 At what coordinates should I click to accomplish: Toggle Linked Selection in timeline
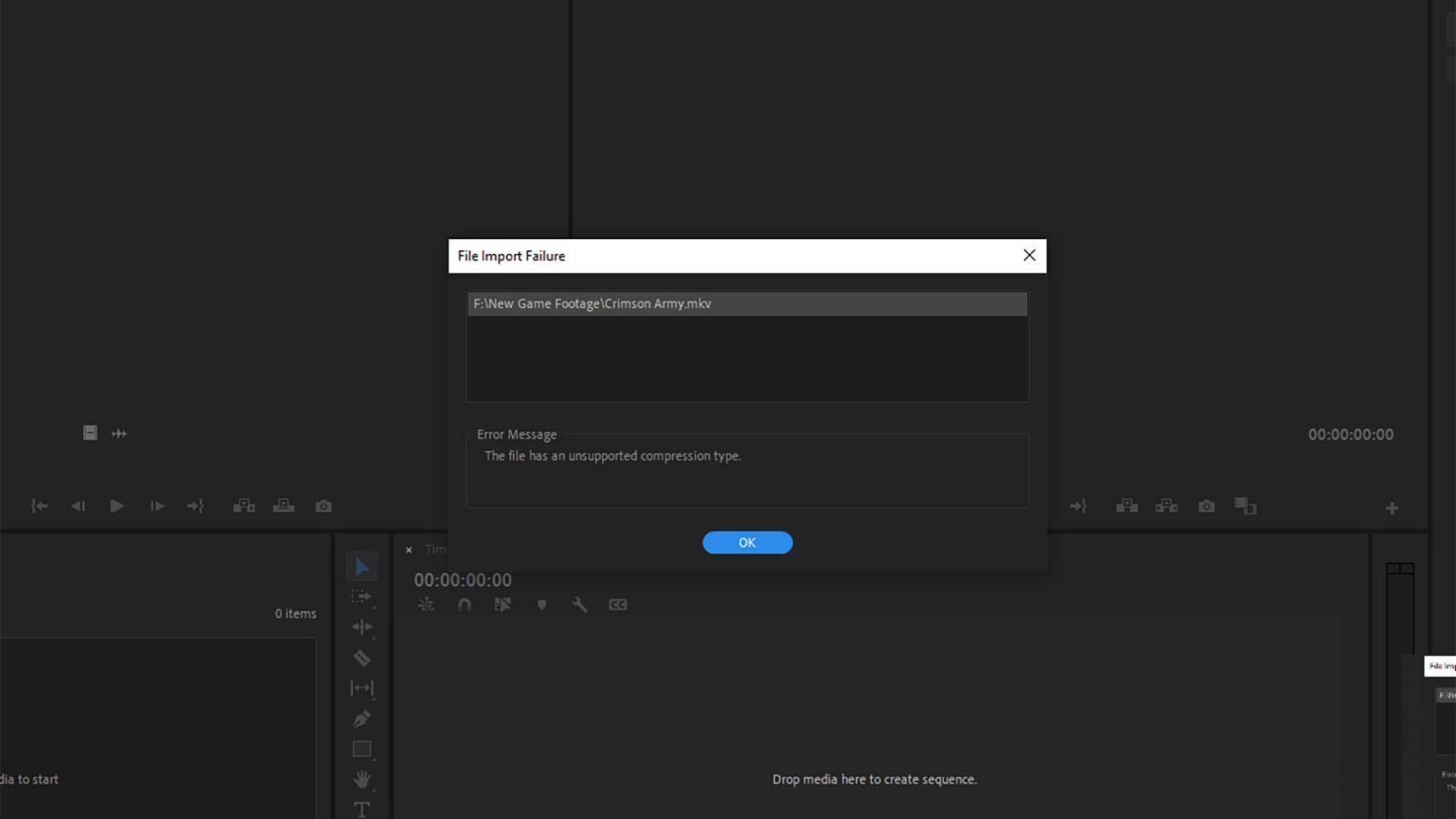pyautogui.click(x=502, y=605)
